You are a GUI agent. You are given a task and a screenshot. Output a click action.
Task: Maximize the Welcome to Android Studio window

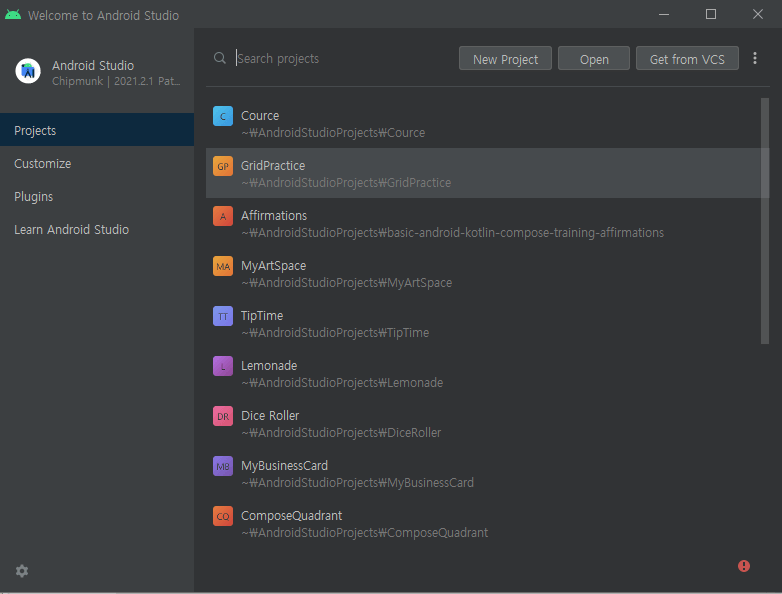711,14
